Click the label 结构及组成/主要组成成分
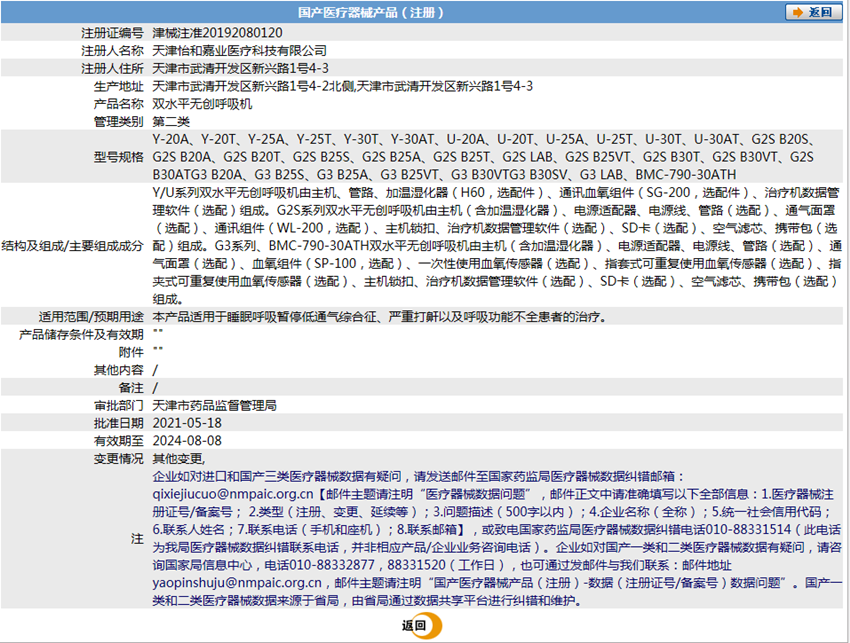The image size is (850, 643). 73,246
